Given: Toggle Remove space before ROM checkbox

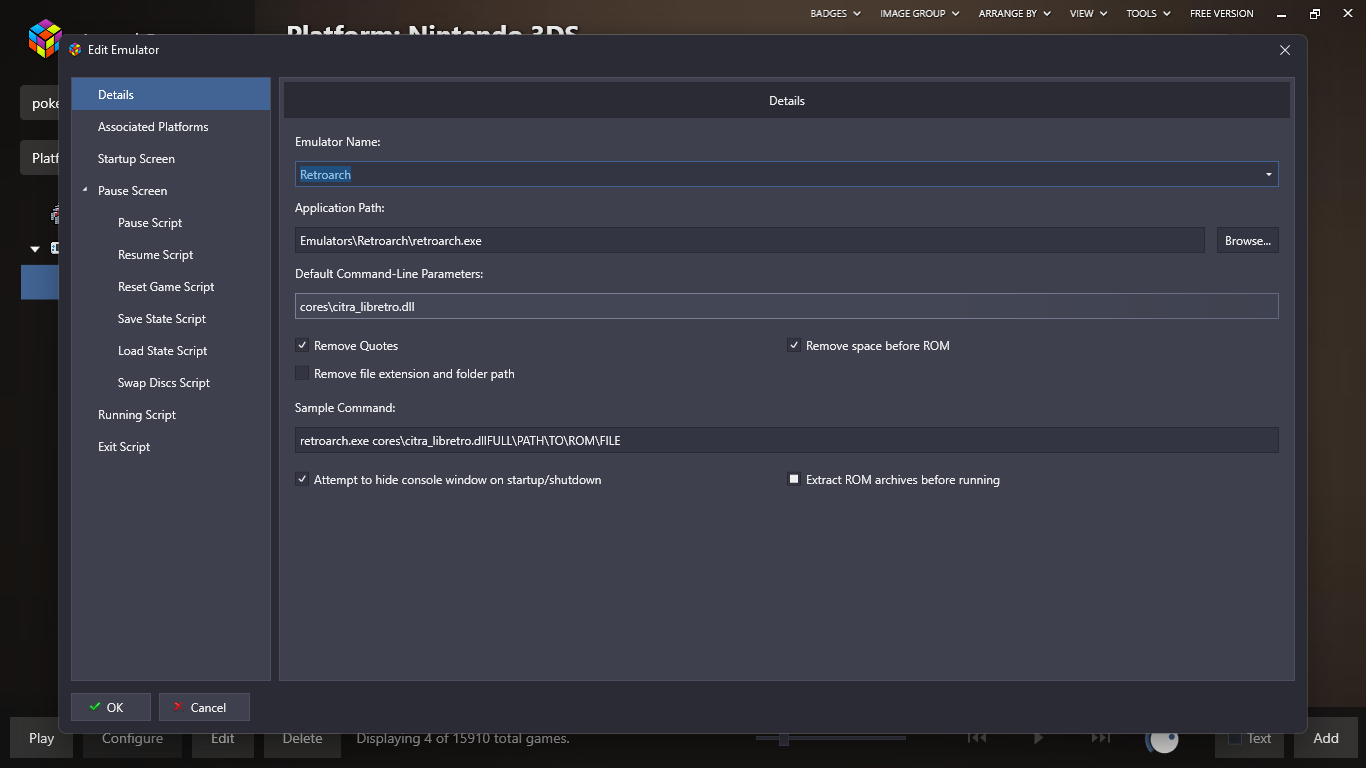Looking at the screenshot, I should (x=794, y=345).
